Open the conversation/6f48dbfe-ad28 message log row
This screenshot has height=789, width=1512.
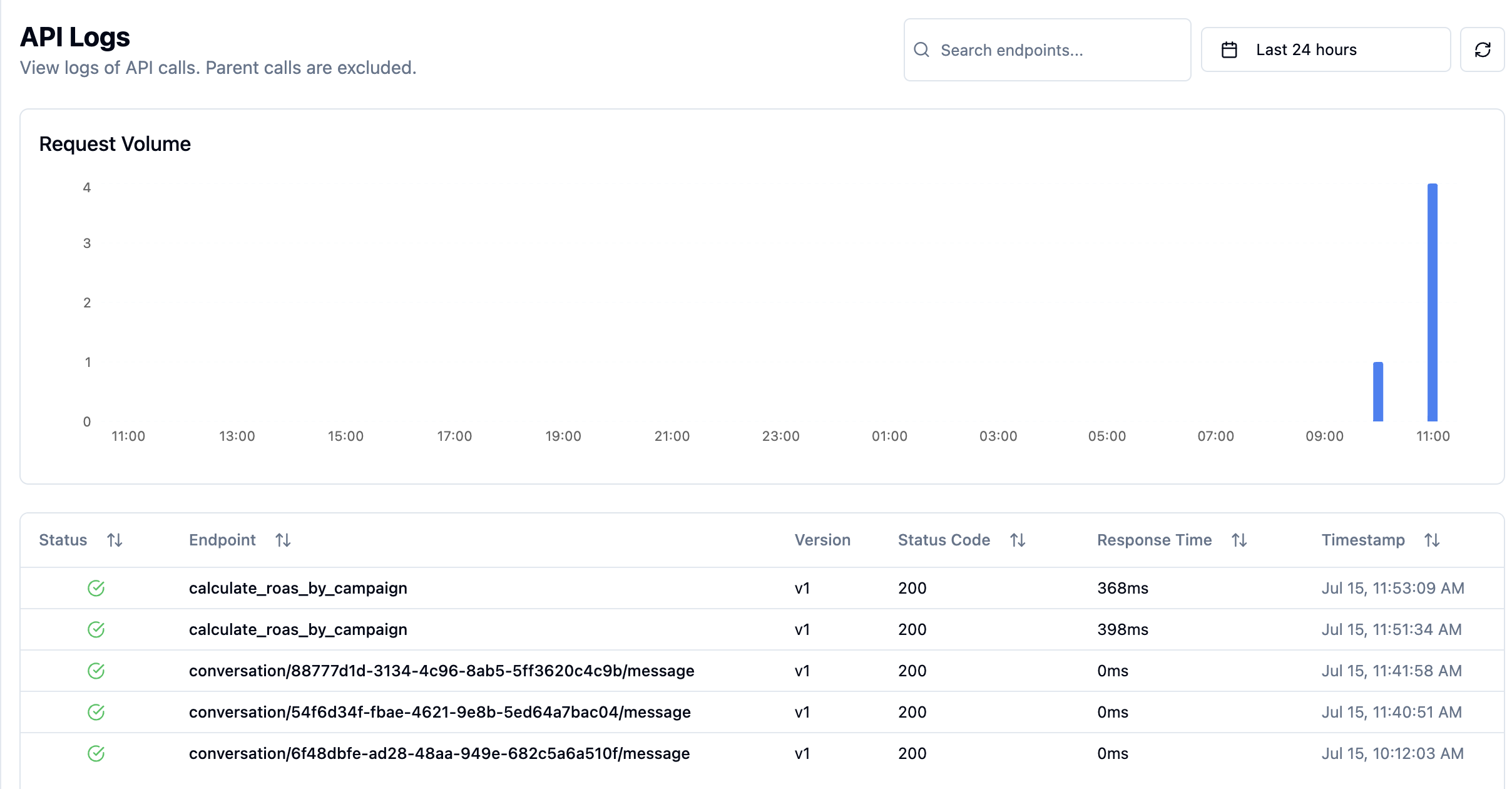[x=762, y=753]
